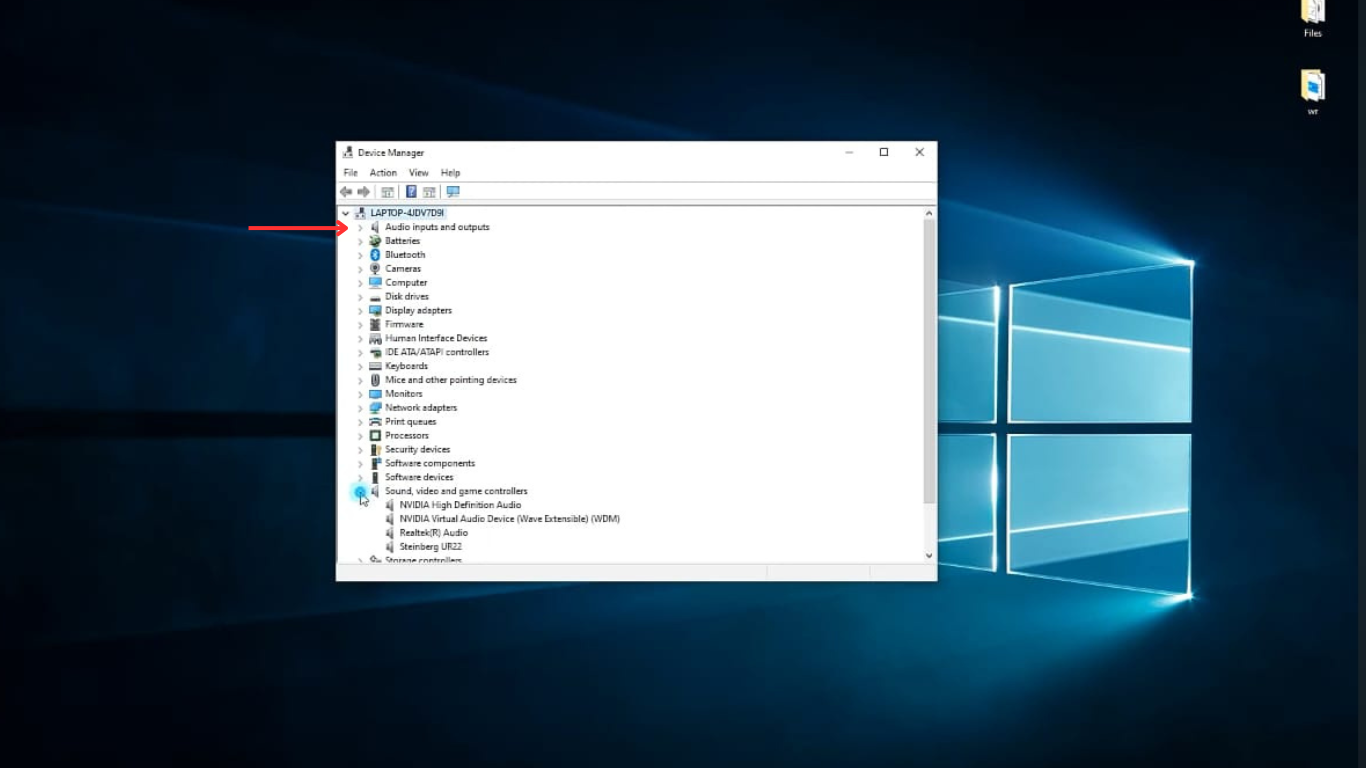
Task: Click the Forward arrow in the toolbar
Action: pos(363,192)
